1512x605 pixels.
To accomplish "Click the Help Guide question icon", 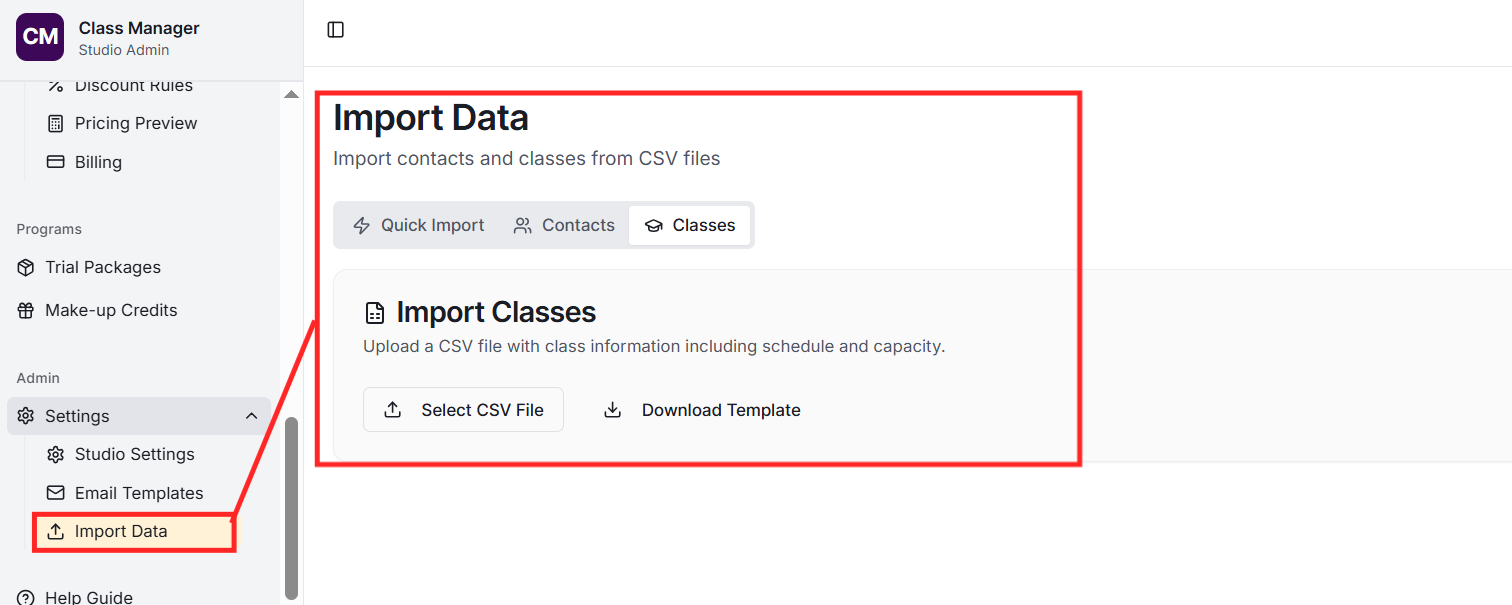I will [x=26, y=597].
